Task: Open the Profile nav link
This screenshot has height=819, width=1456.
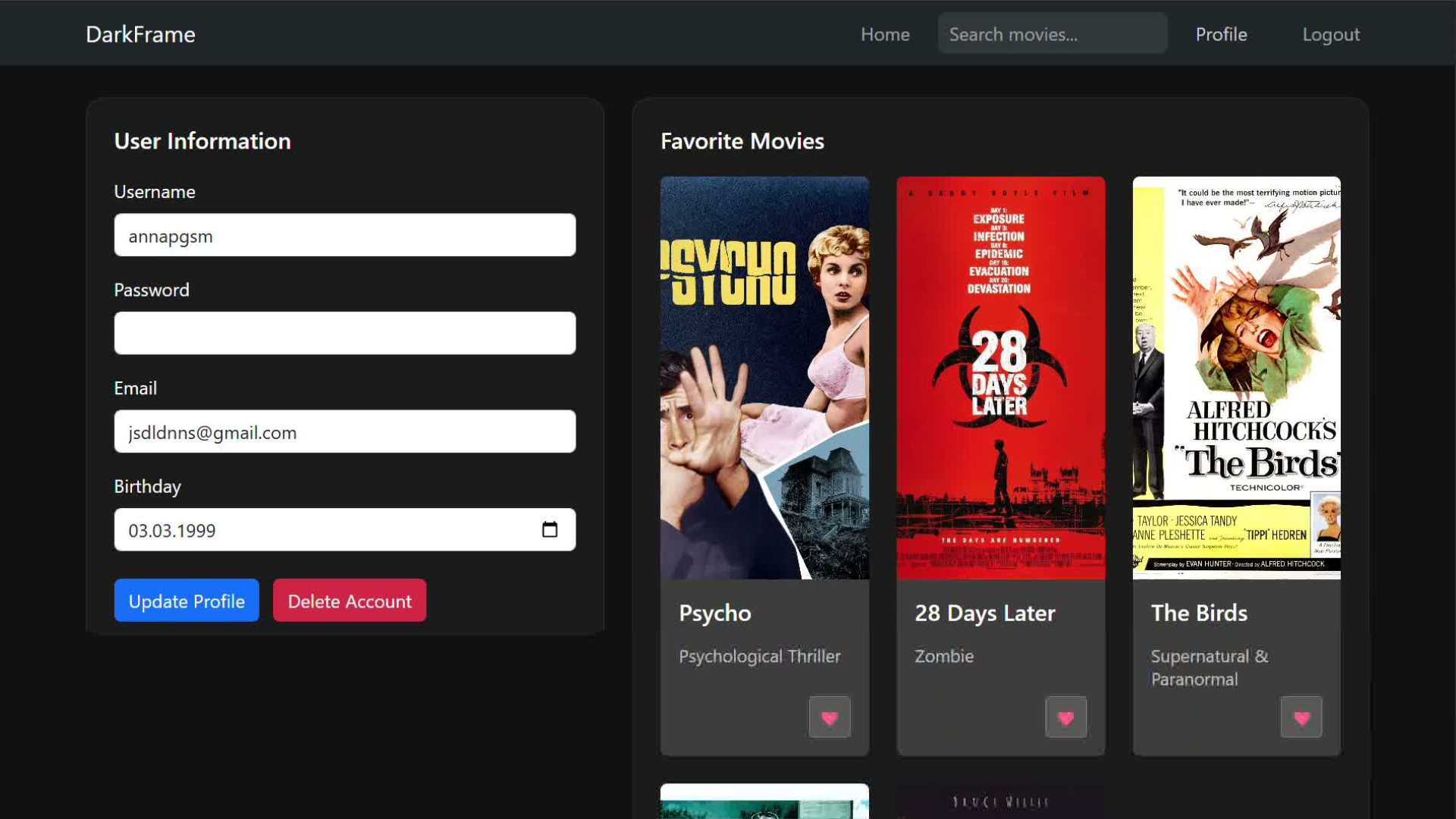Action: [1221, 34]
